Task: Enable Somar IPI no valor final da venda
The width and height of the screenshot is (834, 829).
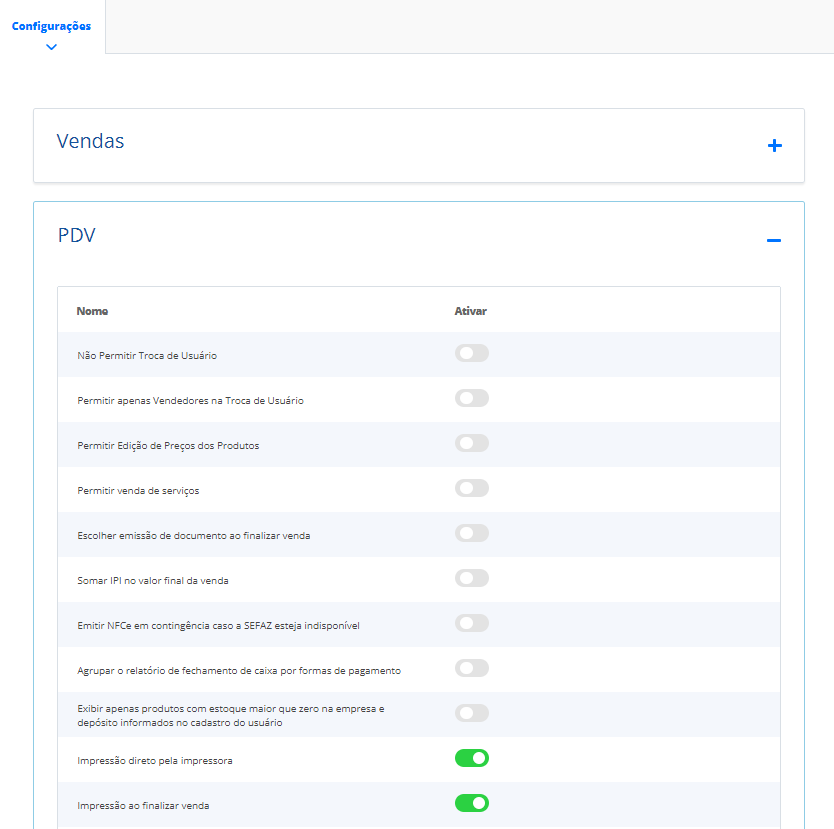Action: [472, 578]
